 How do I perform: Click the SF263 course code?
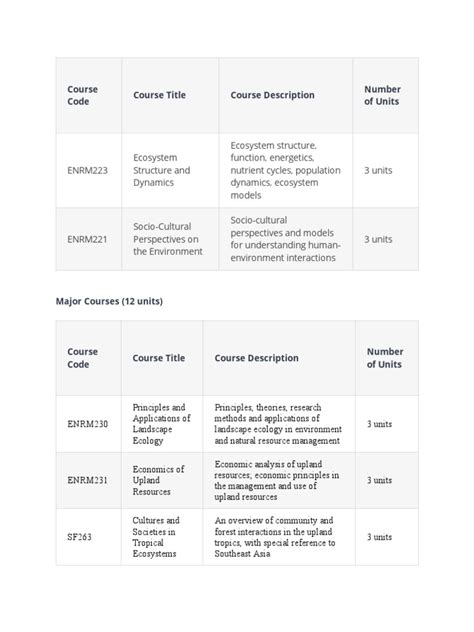click(x=79, y=537)
